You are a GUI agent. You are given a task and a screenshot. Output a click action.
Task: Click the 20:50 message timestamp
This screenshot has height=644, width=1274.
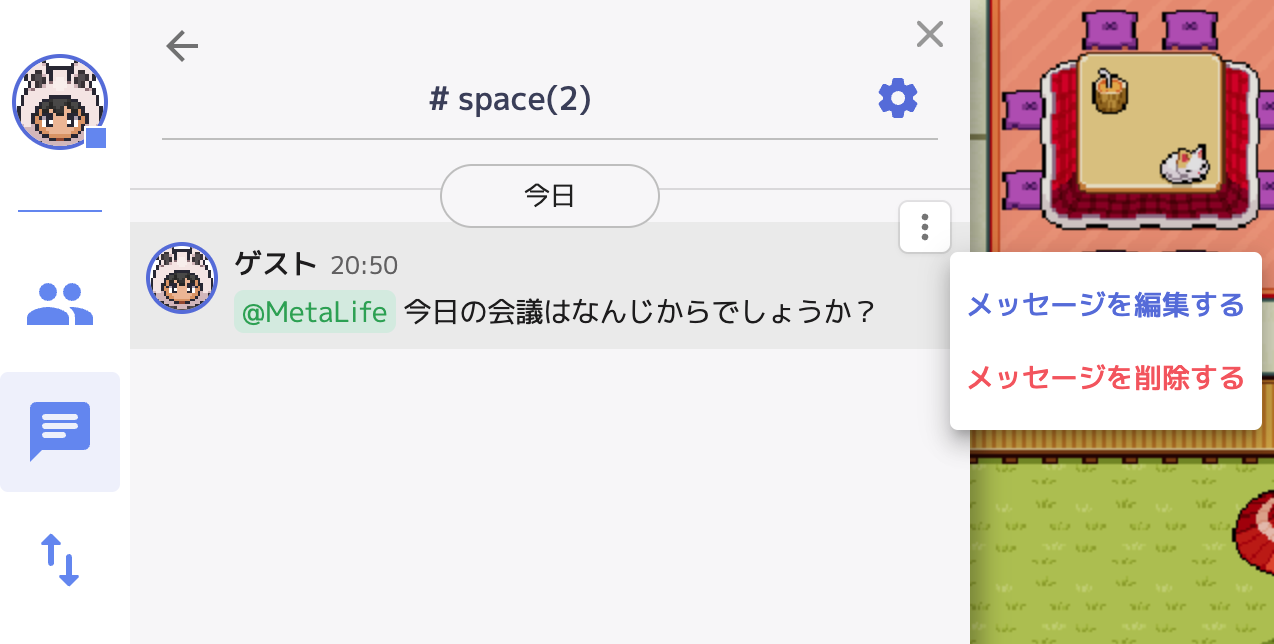364,265
